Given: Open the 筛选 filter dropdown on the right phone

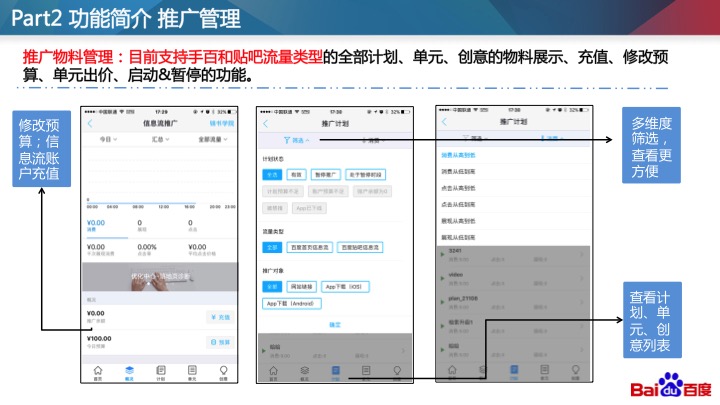Looking at the screenshot, I should tap(475, 138).
